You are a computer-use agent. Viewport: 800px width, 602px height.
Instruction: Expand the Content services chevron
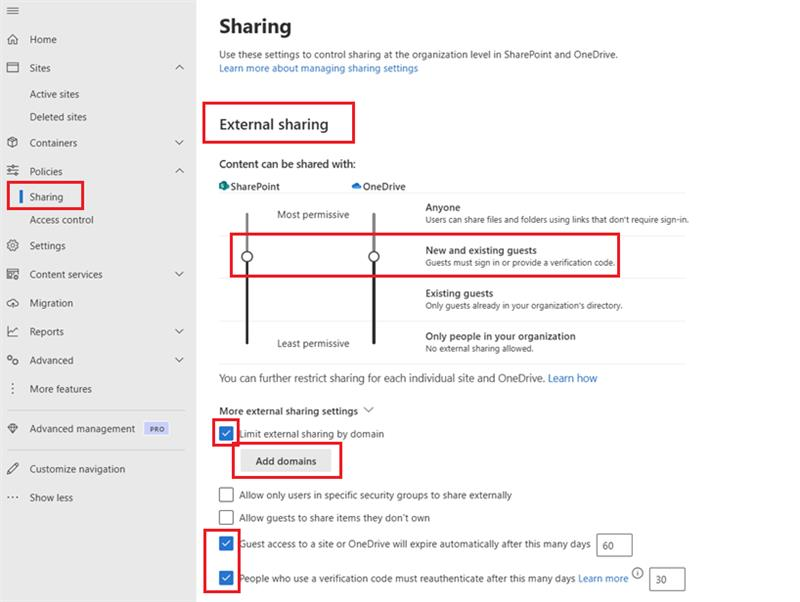click(180, 274)
